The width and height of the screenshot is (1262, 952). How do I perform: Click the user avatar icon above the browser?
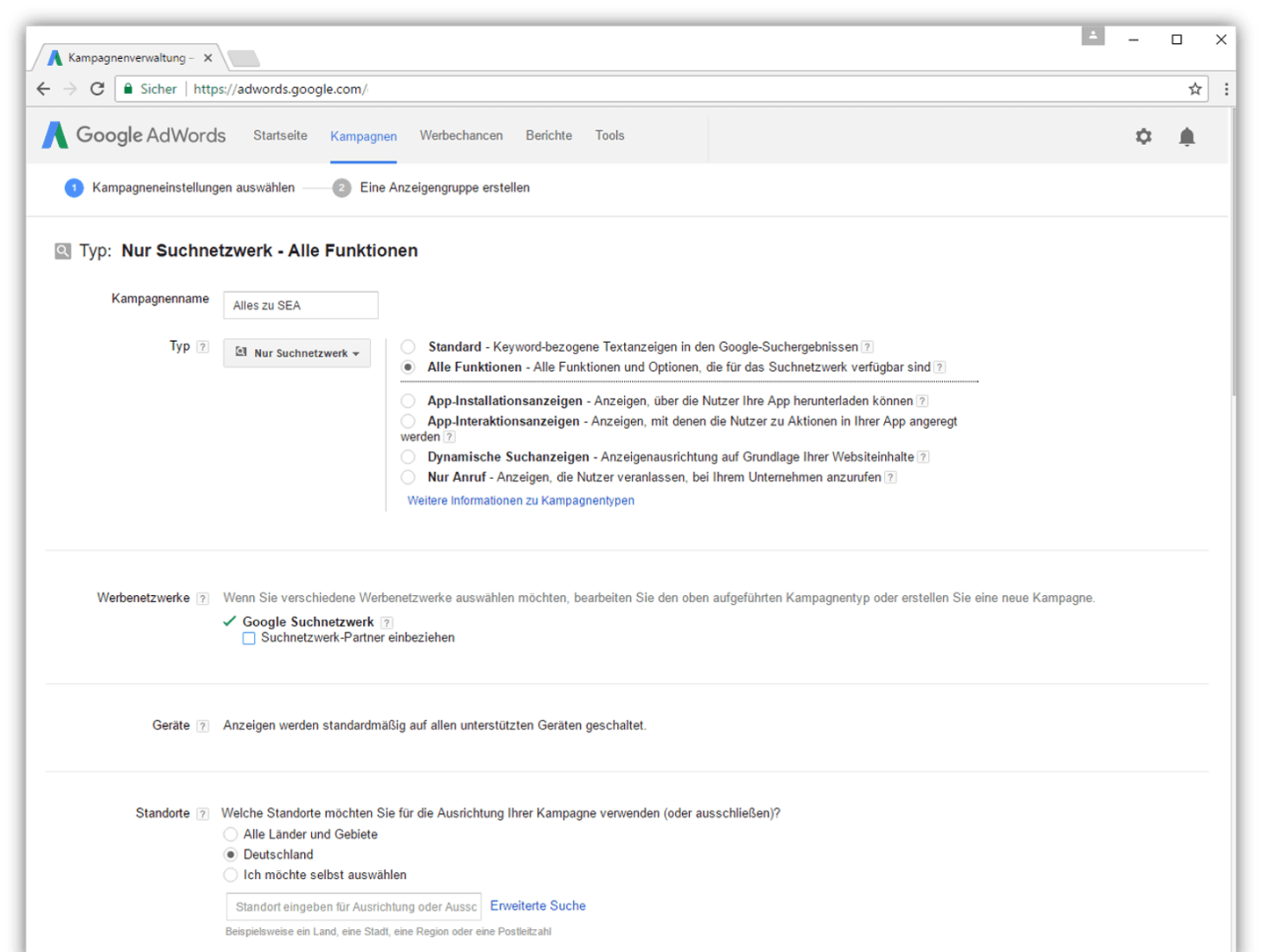pyautogui.click(x=1092, y=33)
